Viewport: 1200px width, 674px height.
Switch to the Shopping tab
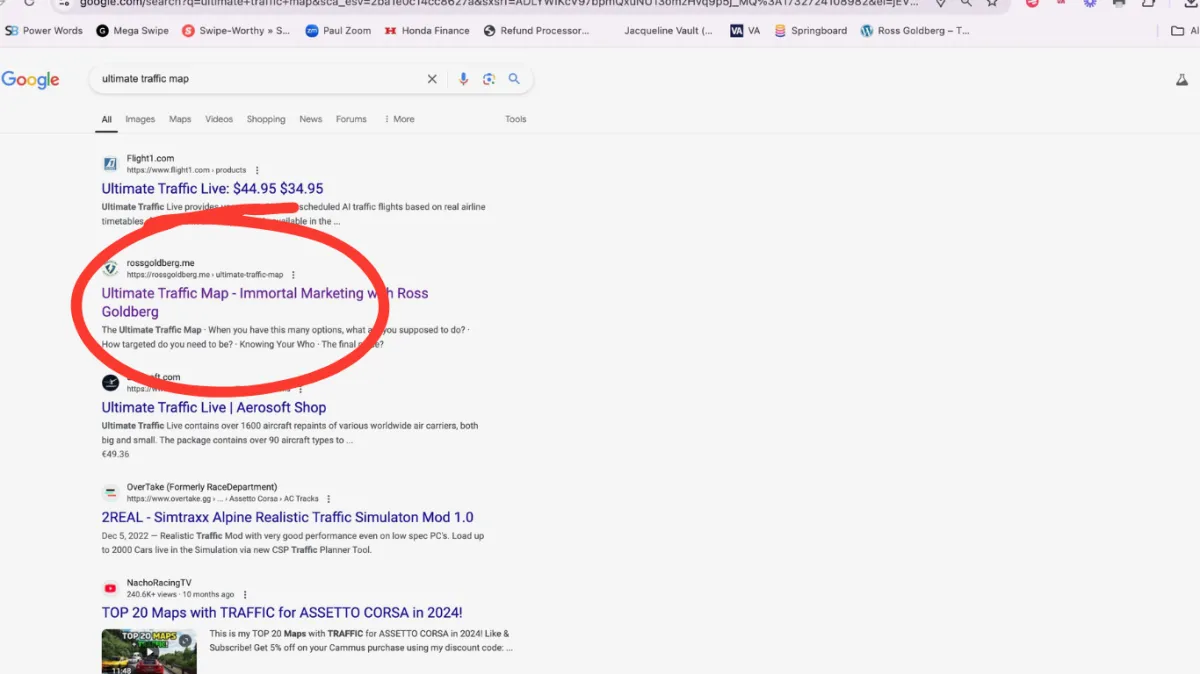click(266, 119)
